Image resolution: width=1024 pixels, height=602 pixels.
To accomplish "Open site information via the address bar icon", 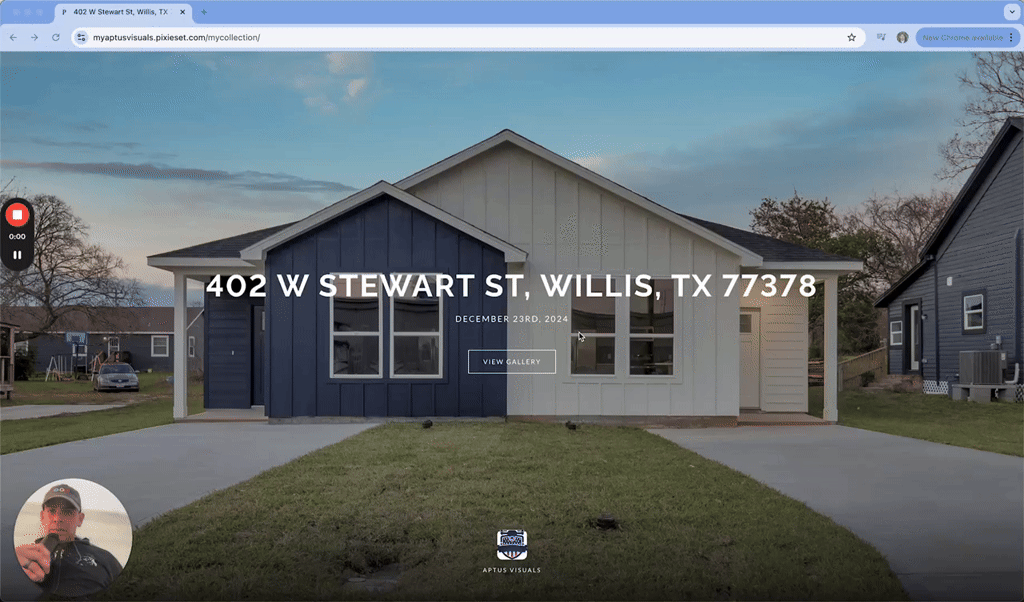I will click(80, 37).
